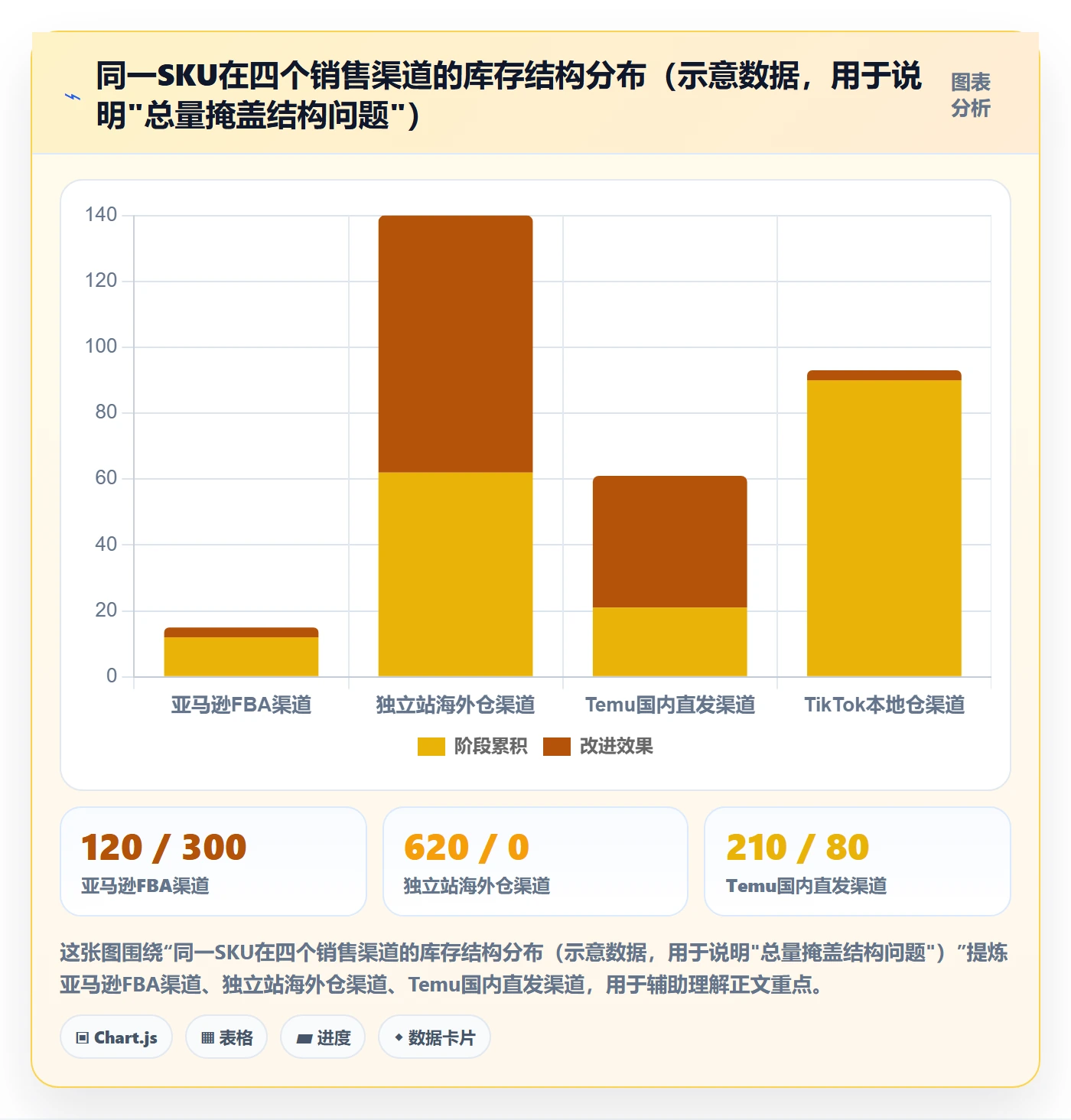The width and height of the screenshot is (1071, 1120).
Task: Select the "120 / 300" stat value
Action: click(x=164, y=848)
